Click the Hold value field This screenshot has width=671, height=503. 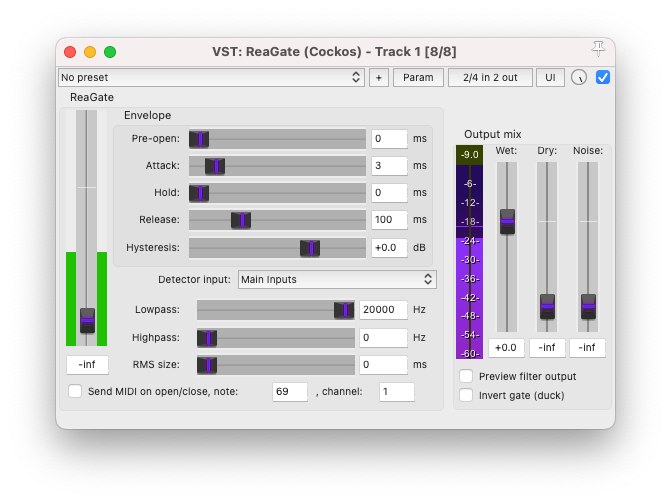[x=389, y=193]
